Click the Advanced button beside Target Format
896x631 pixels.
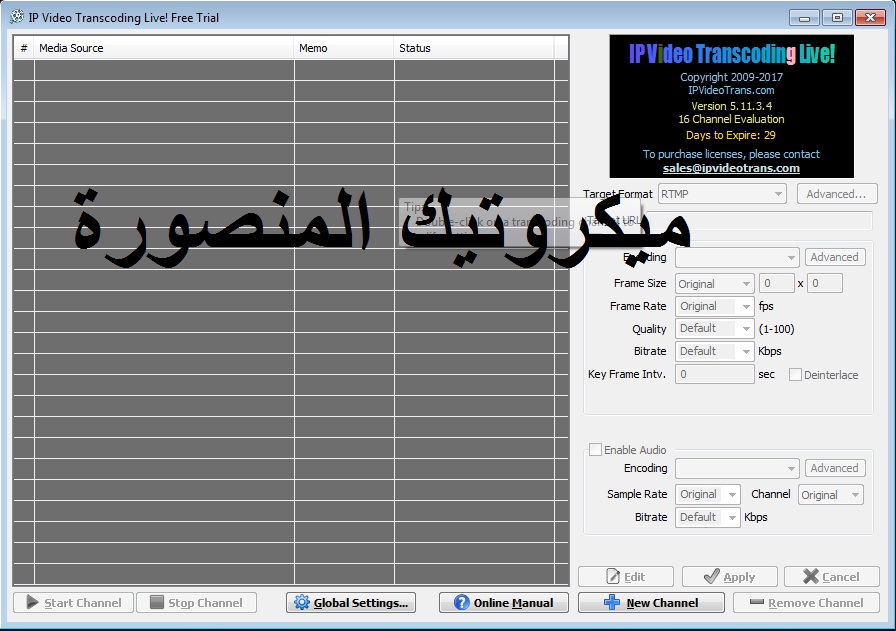click(x=837, y=193)
